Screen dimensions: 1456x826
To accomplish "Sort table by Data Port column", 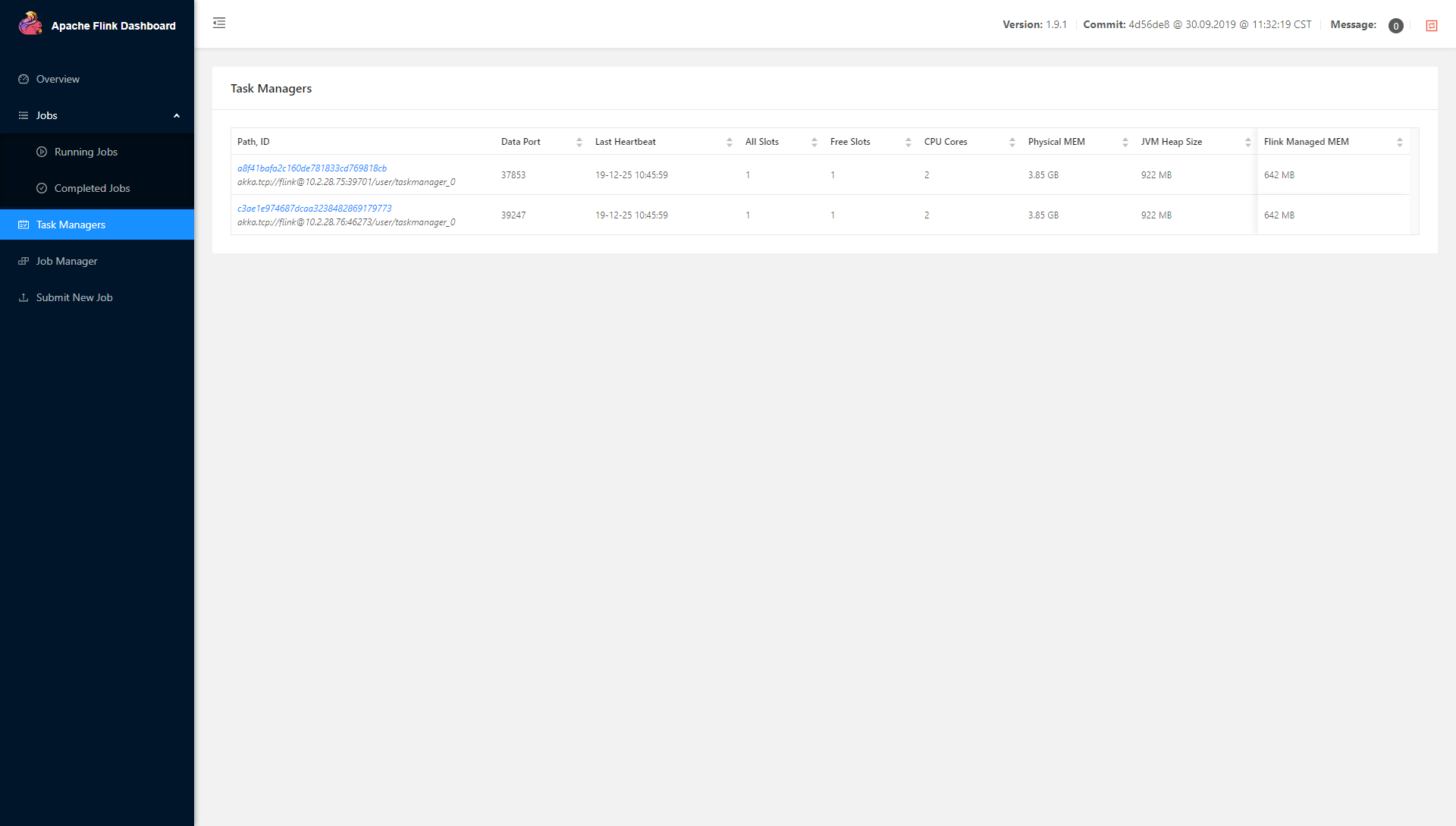I will [x=579, y=142].
